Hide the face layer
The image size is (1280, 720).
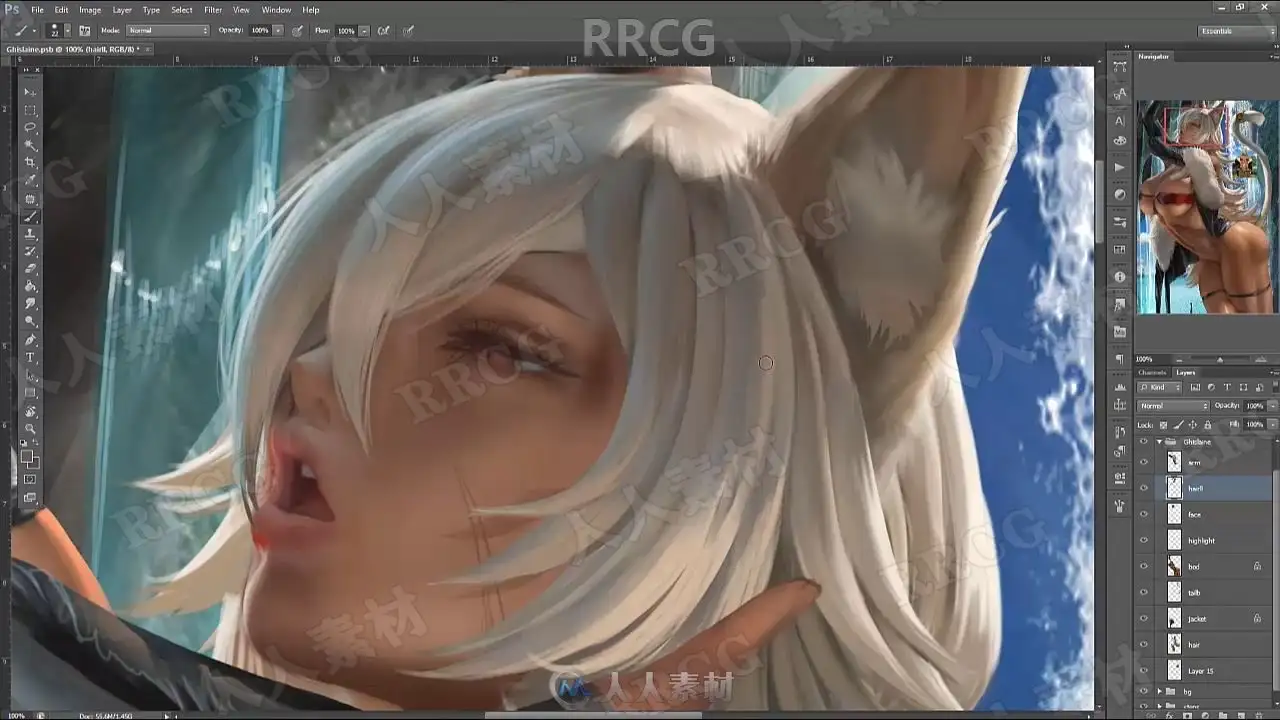1143,514
